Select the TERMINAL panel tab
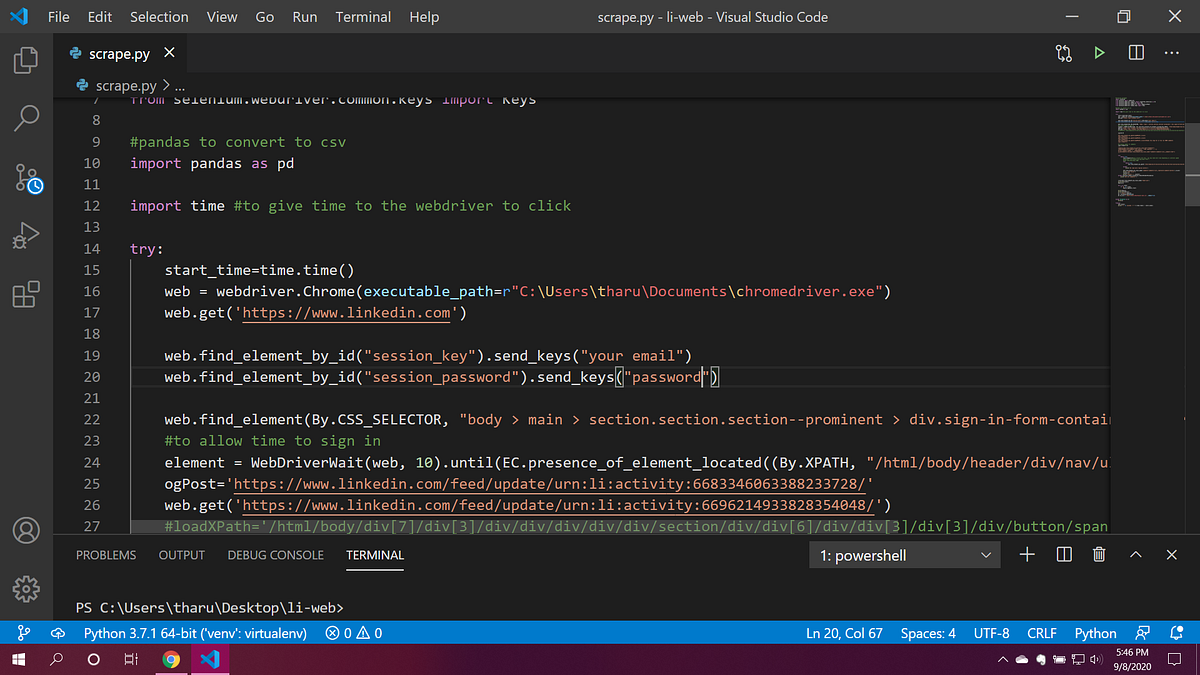 pyautogui.click(x=375, y=555)
